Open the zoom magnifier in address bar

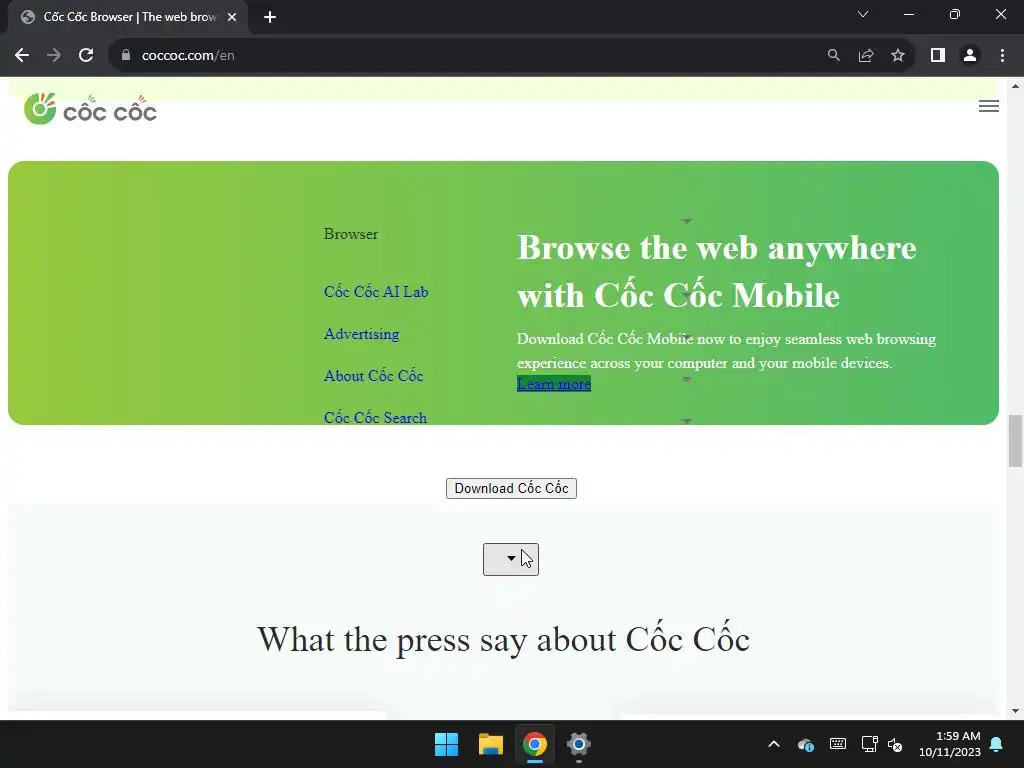coord(833,56)
